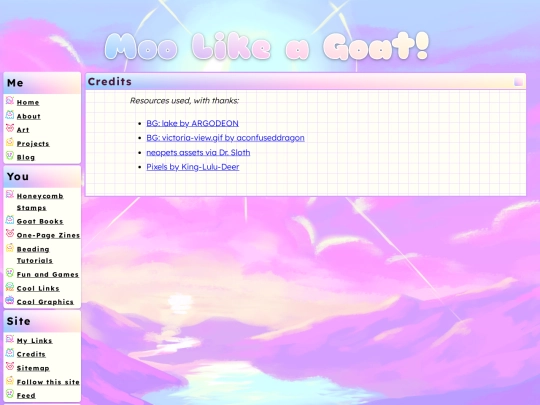Viewport: 540px width, 405px height.
Task: Click the Moo Like a Goat! site title
Action: coord(267,46)
